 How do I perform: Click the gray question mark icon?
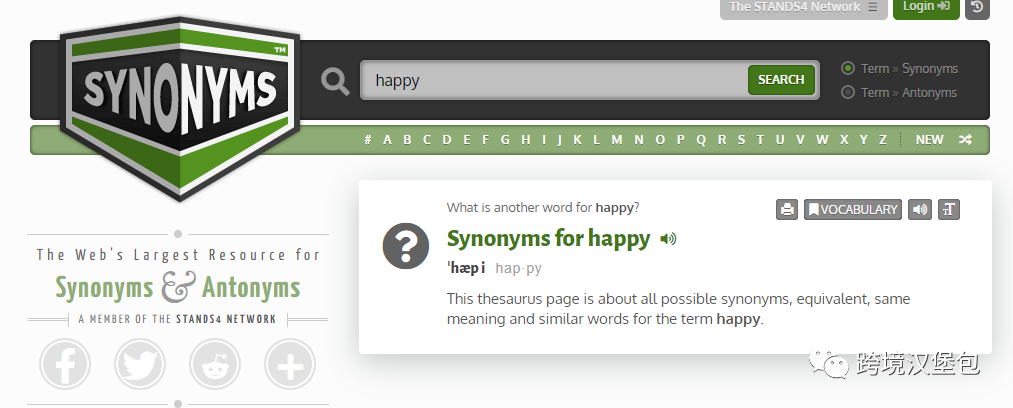[x=406, y=246]
